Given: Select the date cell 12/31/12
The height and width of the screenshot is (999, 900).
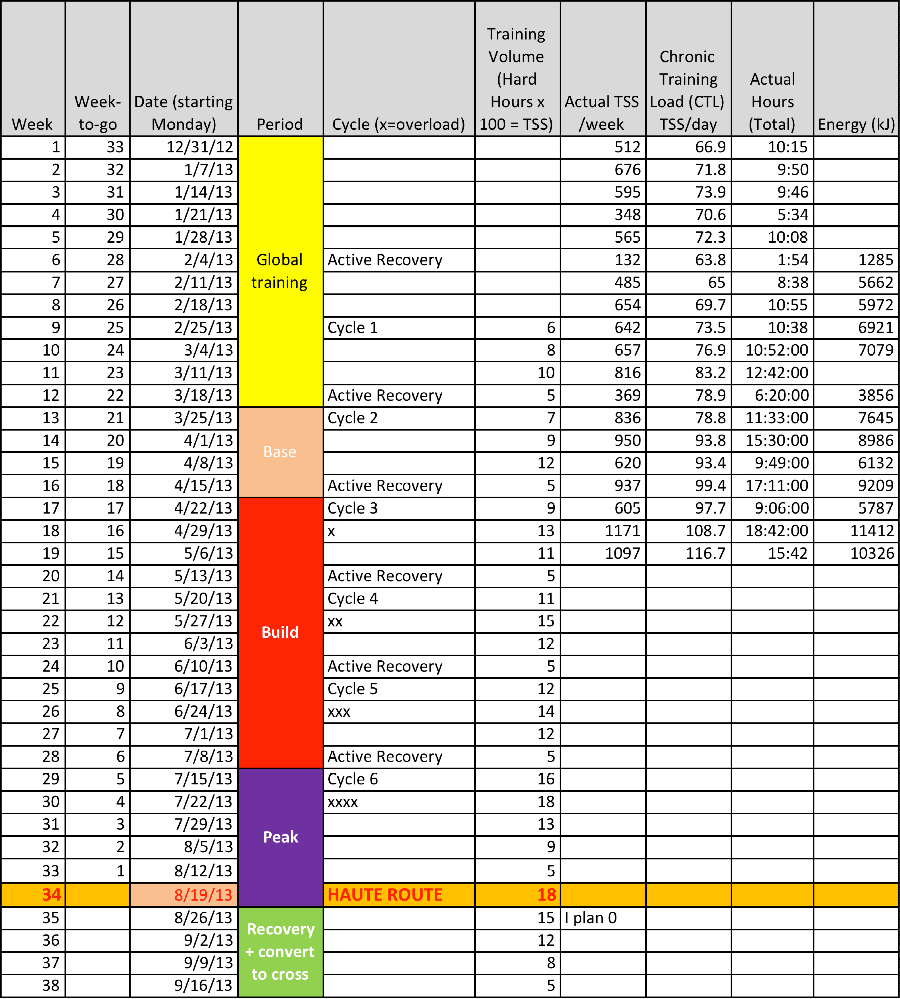Looking at the screenshot, I should 195,146.
